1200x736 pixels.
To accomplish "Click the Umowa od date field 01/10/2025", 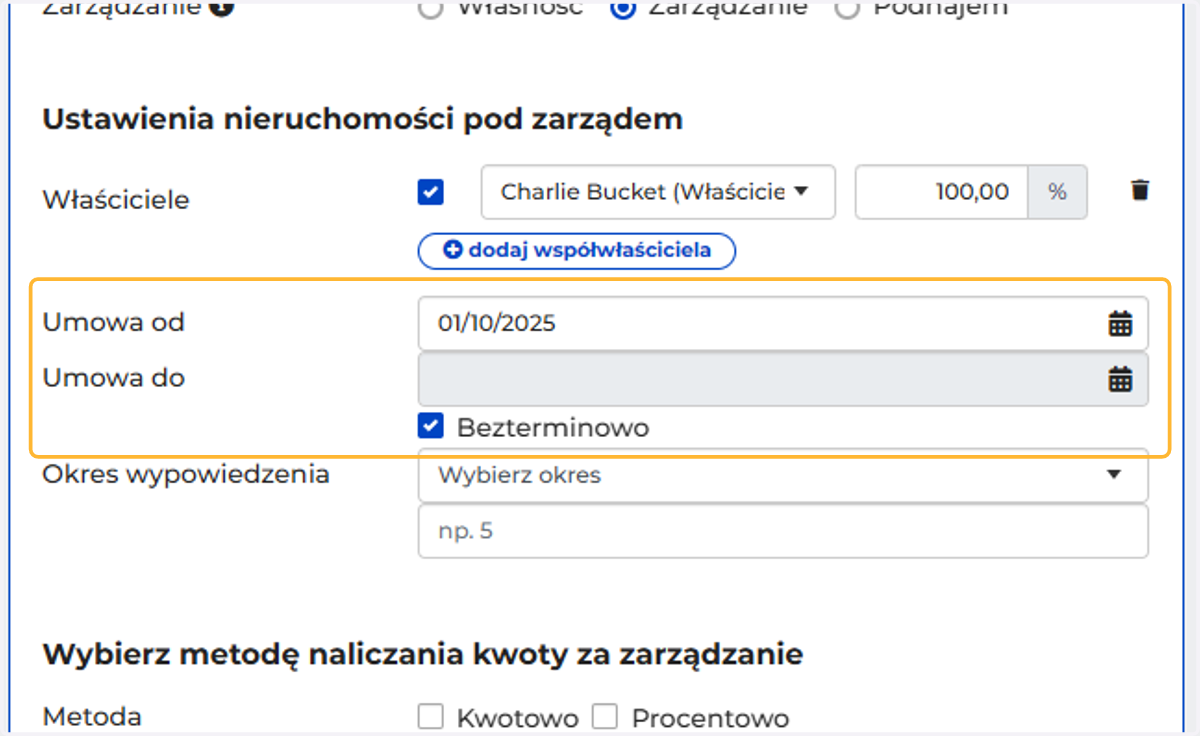I will 783,323.
